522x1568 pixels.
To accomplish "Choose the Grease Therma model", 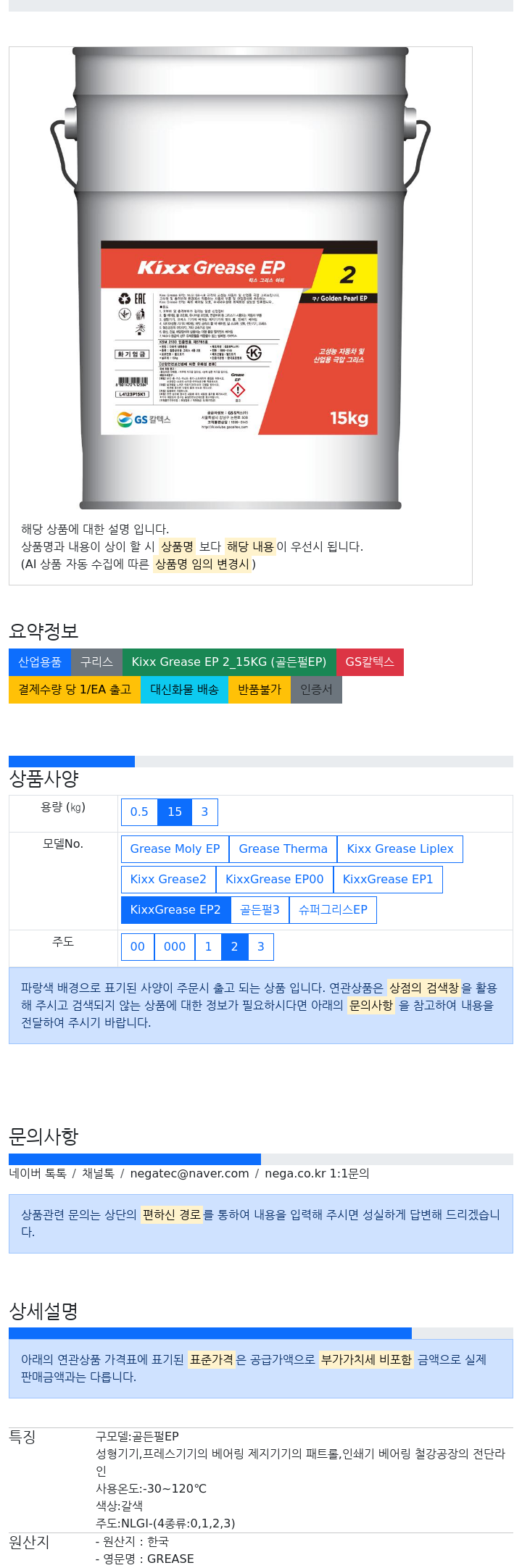I will tap(283, 848).
